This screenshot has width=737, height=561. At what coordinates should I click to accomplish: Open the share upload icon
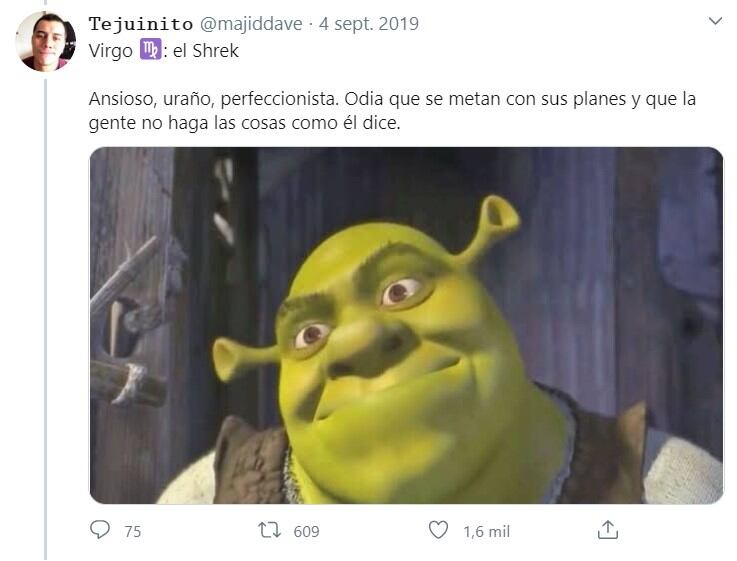tap(607, 530)
